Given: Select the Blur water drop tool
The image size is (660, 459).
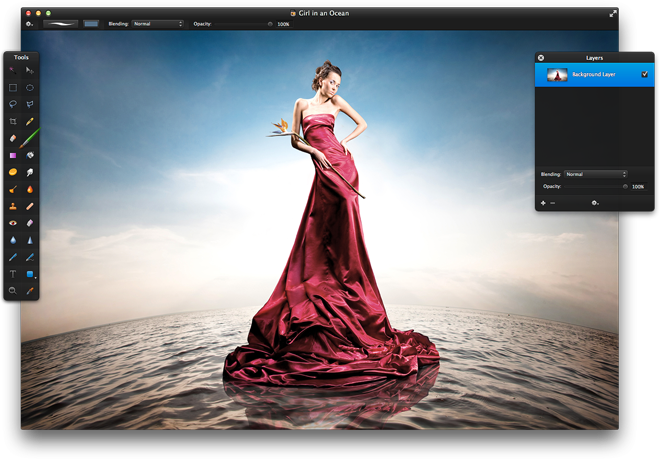Looking at the screenshot, I should point(13,240).
